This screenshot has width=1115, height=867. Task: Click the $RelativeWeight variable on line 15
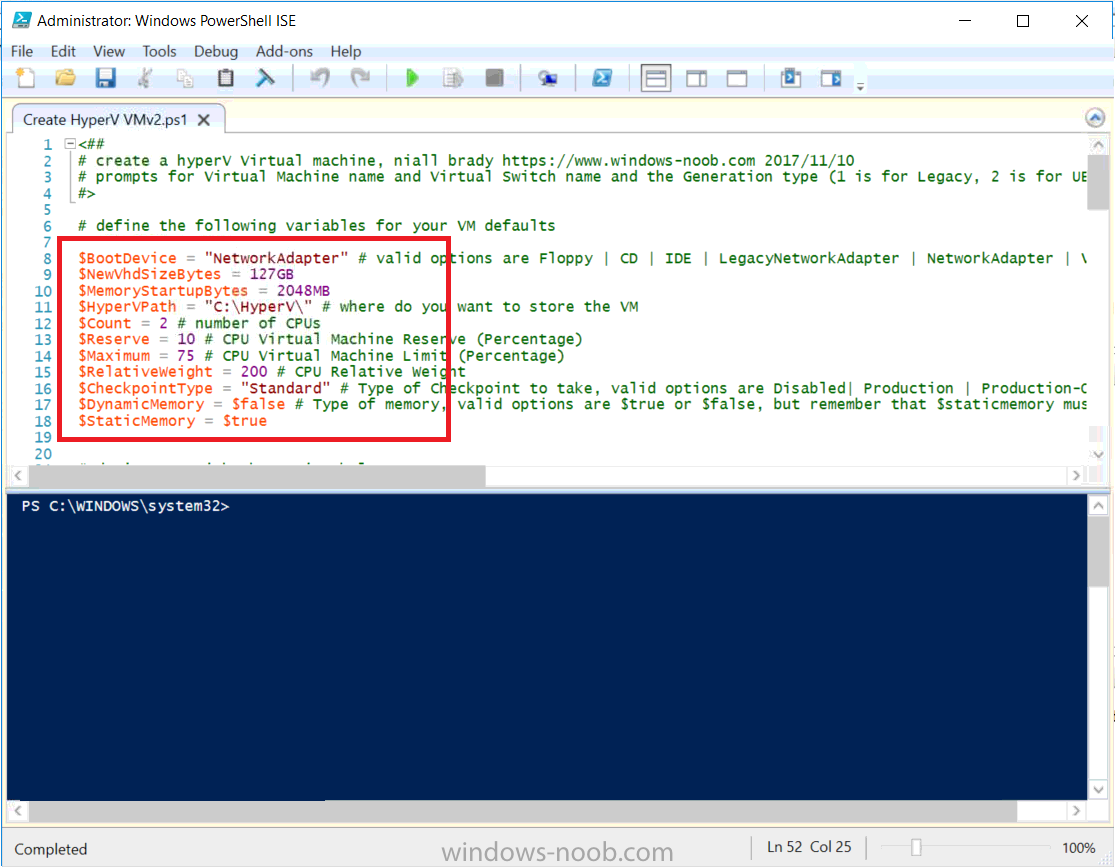[x=145, y=372]
